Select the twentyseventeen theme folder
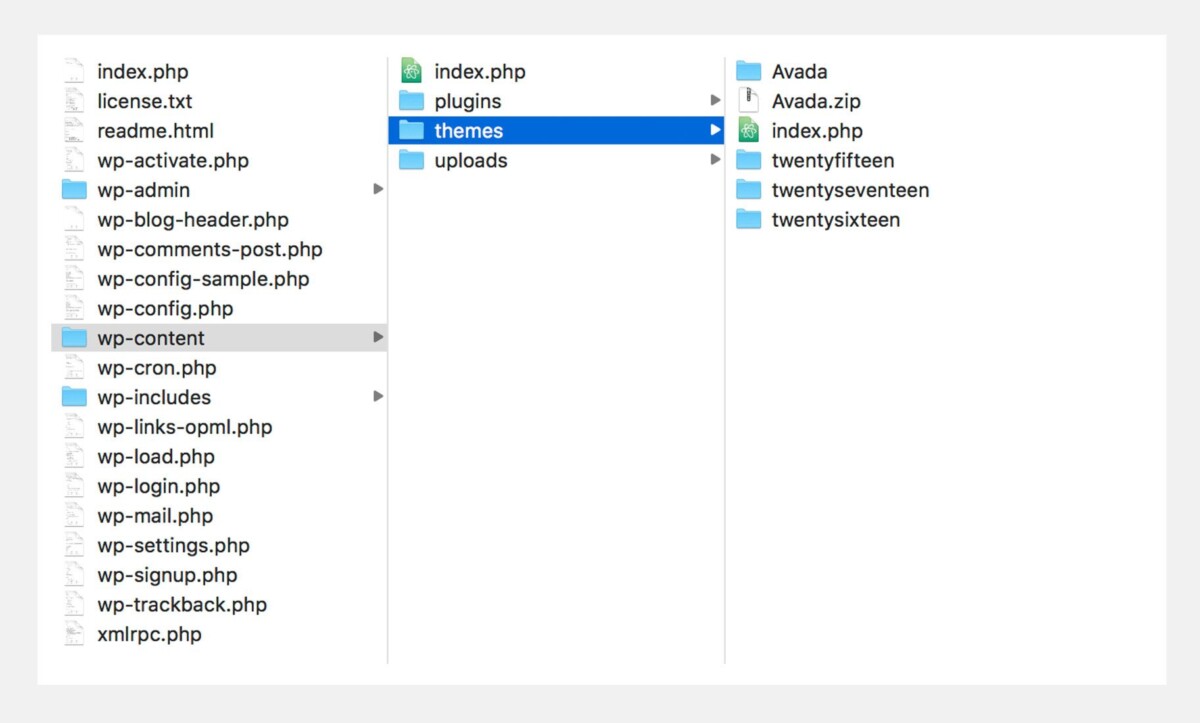1200x723 pixels. tap(849, 189)
